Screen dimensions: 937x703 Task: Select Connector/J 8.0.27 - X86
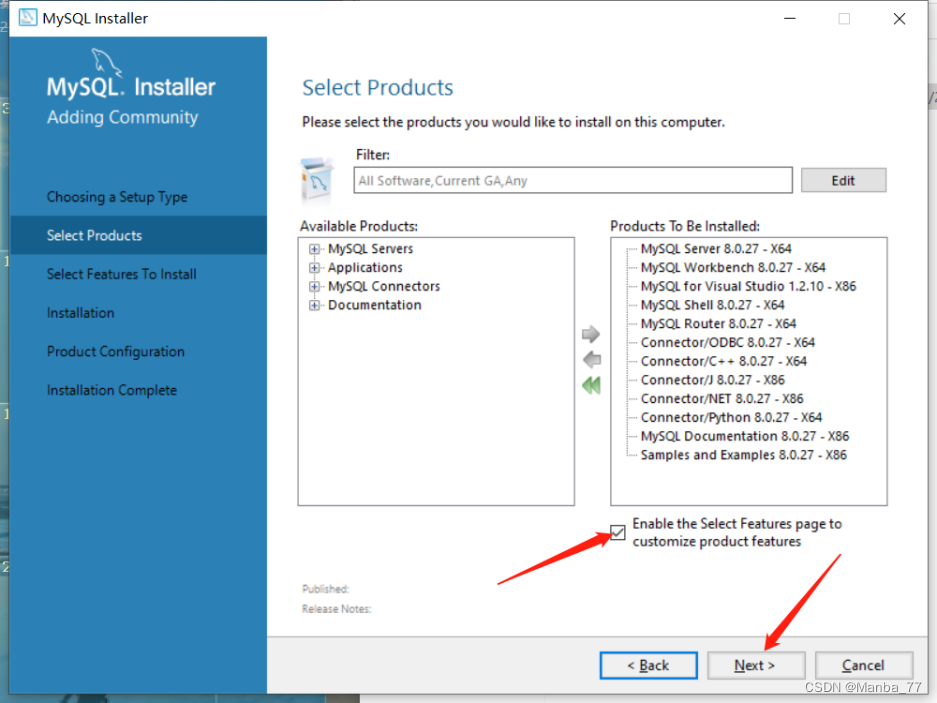tap(712, 380)
